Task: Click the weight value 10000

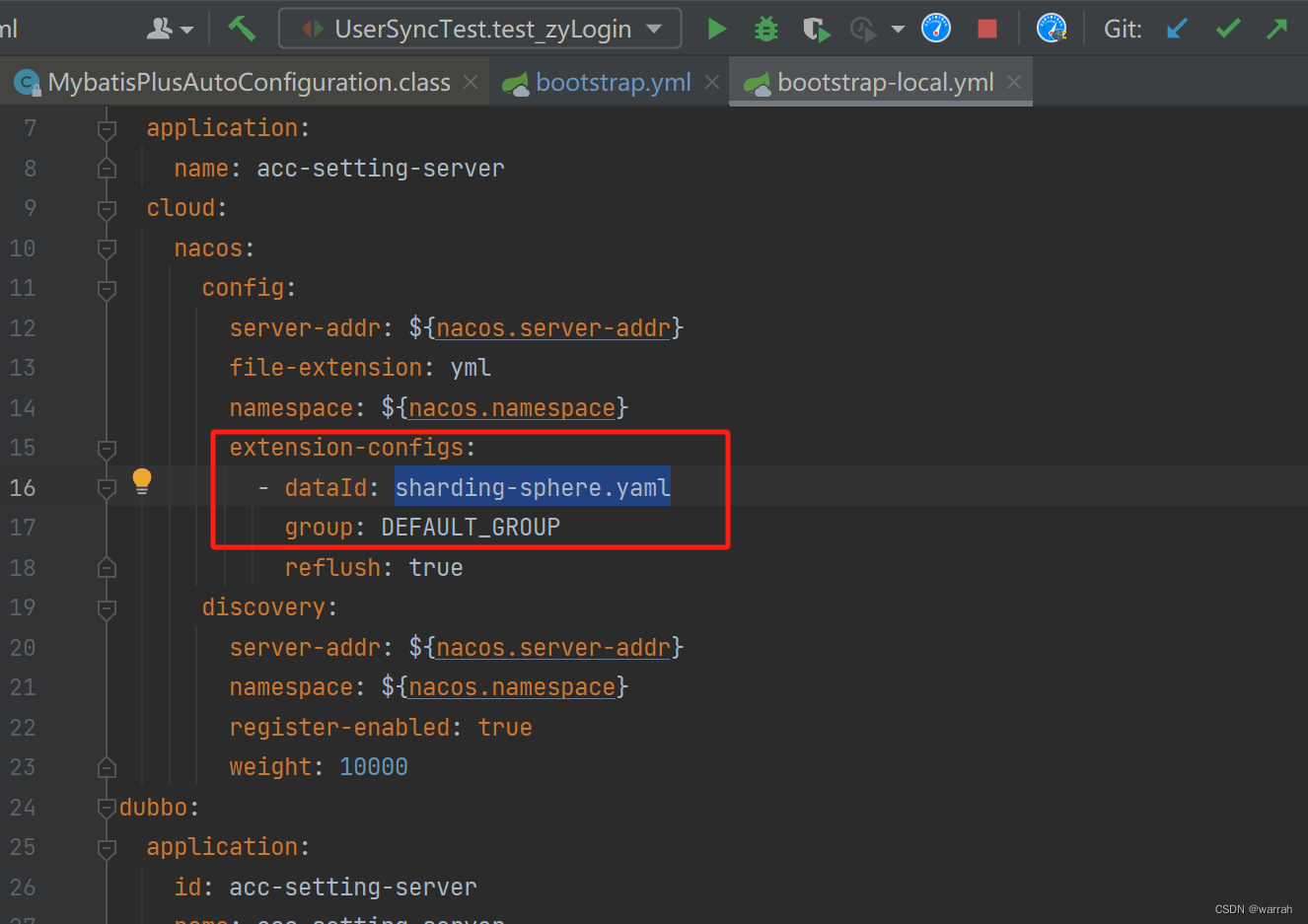Action: click(374, 766)
